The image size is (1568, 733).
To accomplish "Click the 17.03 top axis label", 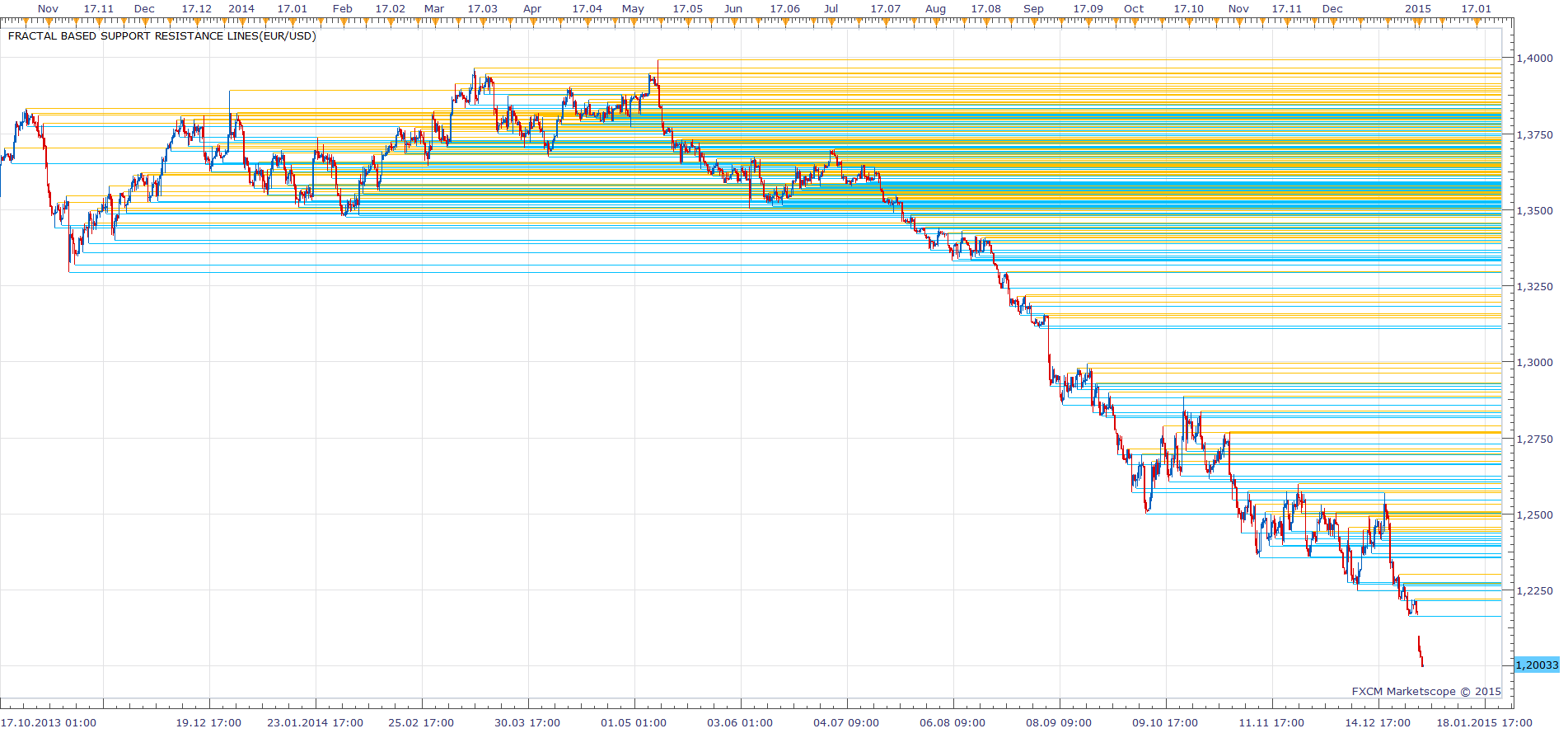I will click(x=483, y=8).
